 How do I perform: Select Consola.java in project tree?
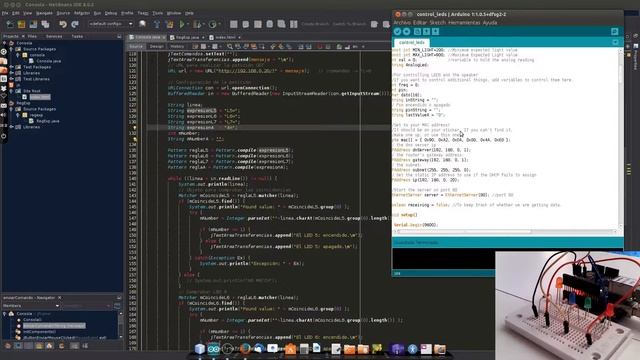[x=48, y=61]
